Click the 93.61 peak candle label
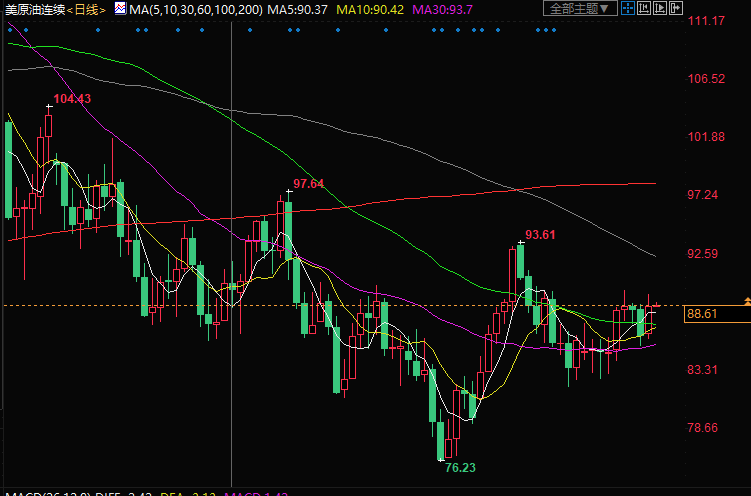Screen dimensions: 751x496 click(540, 235)
